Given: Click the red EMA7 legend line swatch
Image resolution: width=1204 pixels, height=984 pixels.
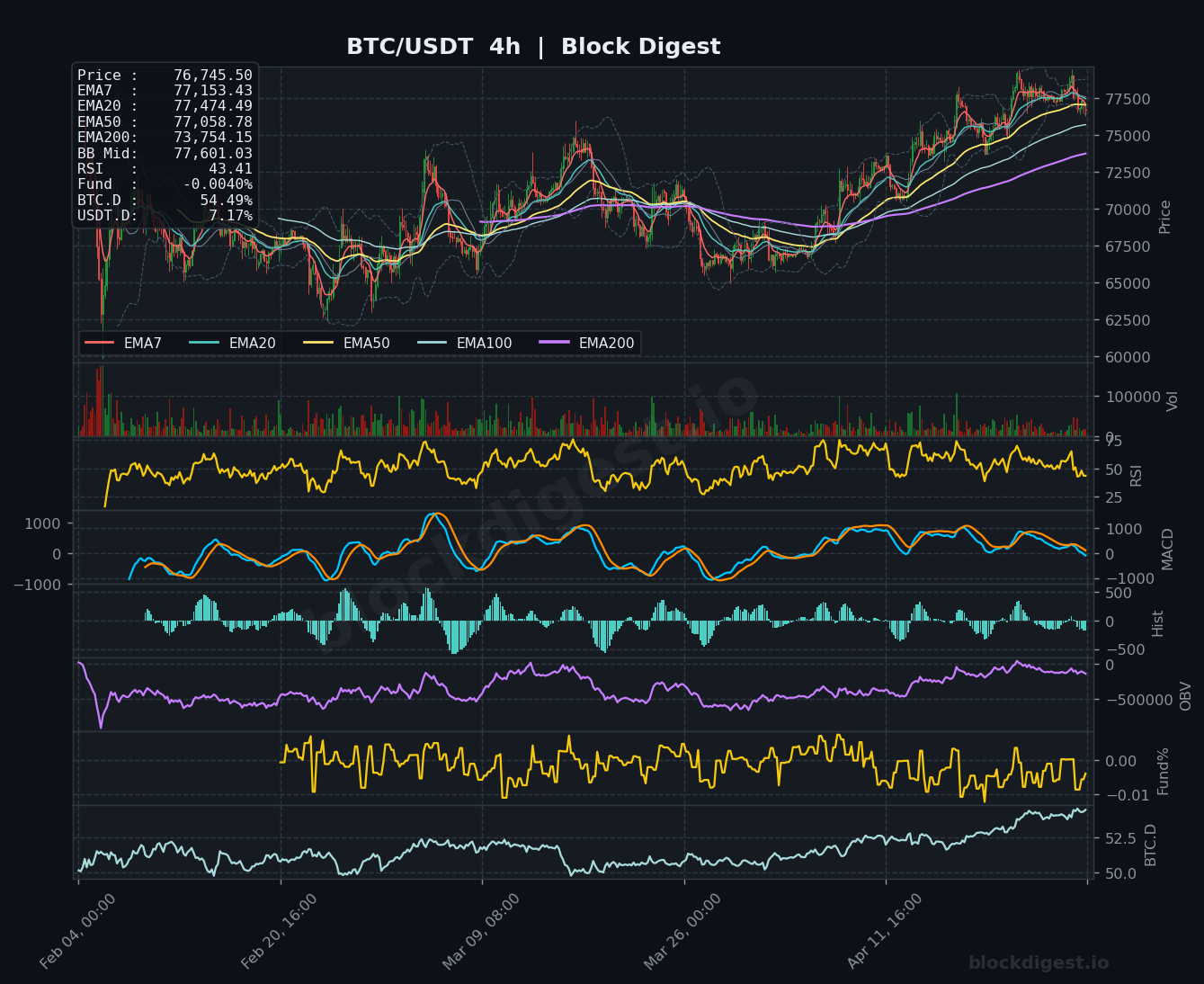Looking at the screenshot, I should click(99, 343).
